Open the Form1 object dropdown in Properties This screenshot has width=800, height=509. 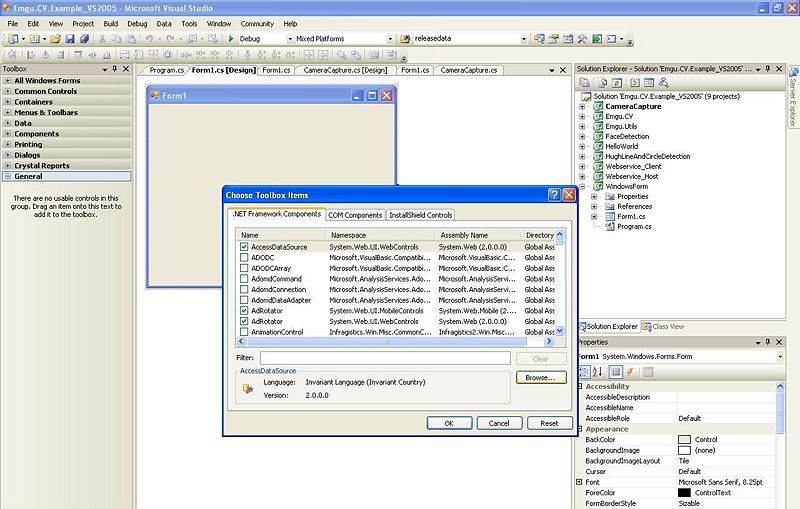coord(780,357)
